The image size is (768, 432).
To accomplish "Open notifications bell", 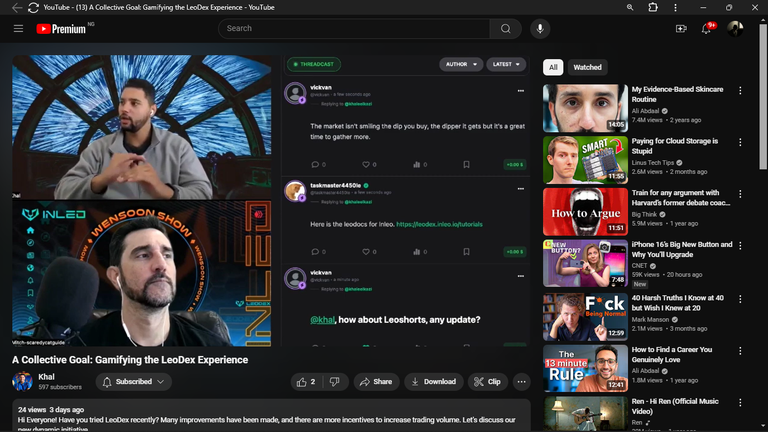I will (706, 28).
